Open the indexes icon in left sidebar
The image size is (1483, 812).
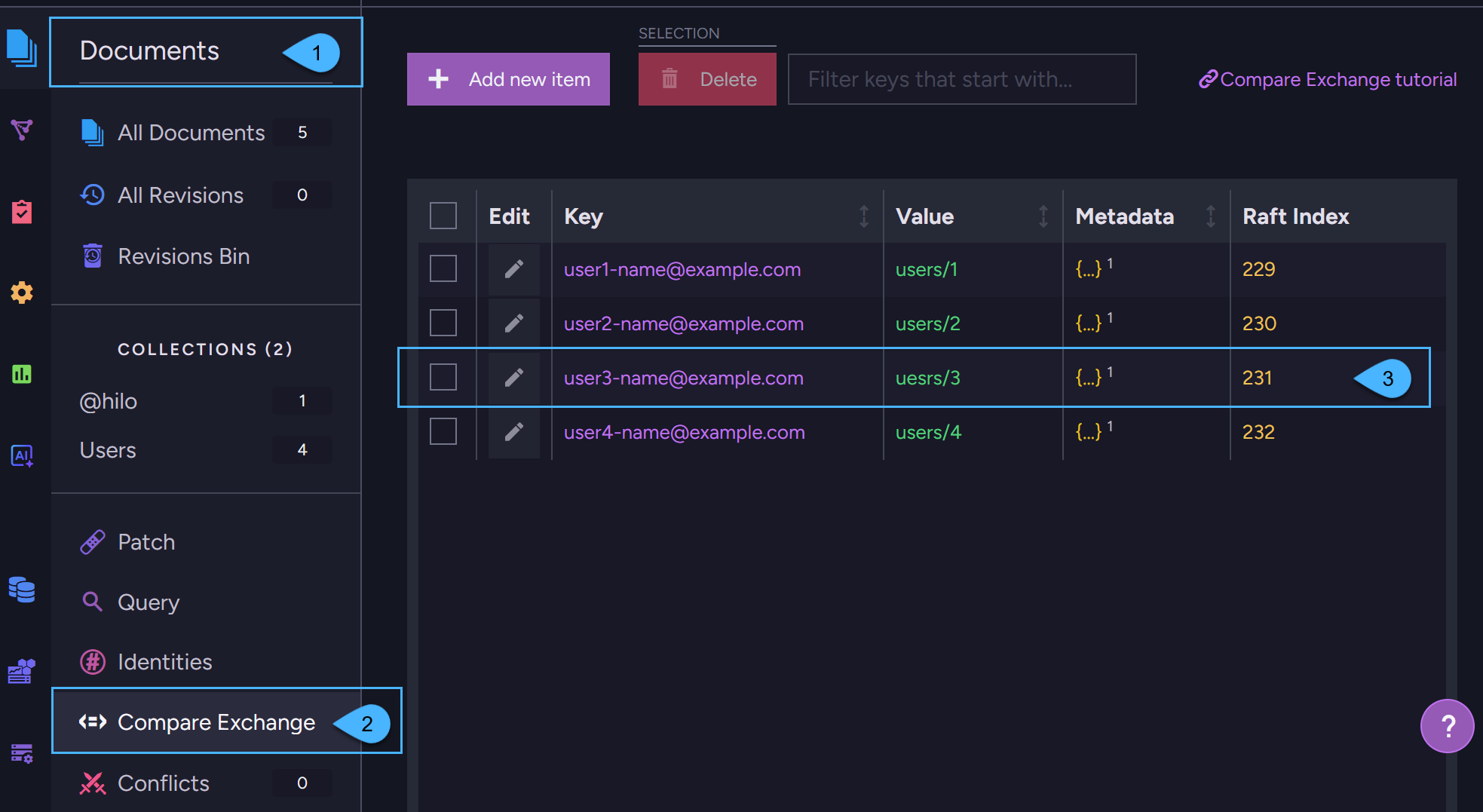pos(22,130)
